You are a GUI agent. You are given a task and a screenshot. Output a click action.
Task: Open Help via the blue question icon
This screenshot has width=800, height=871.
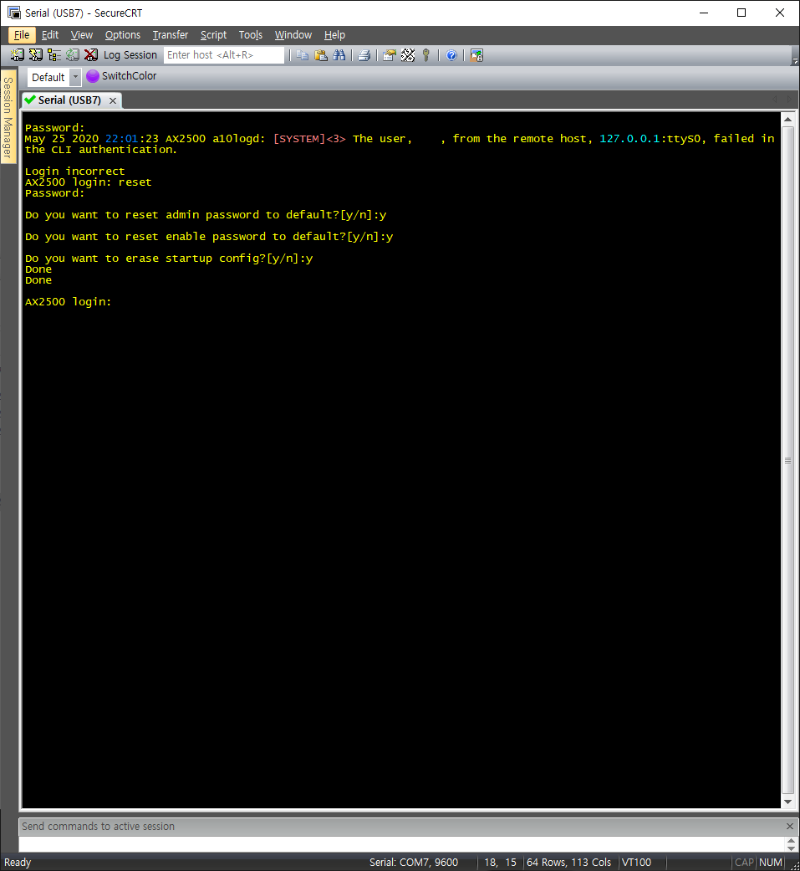point(451,55)
